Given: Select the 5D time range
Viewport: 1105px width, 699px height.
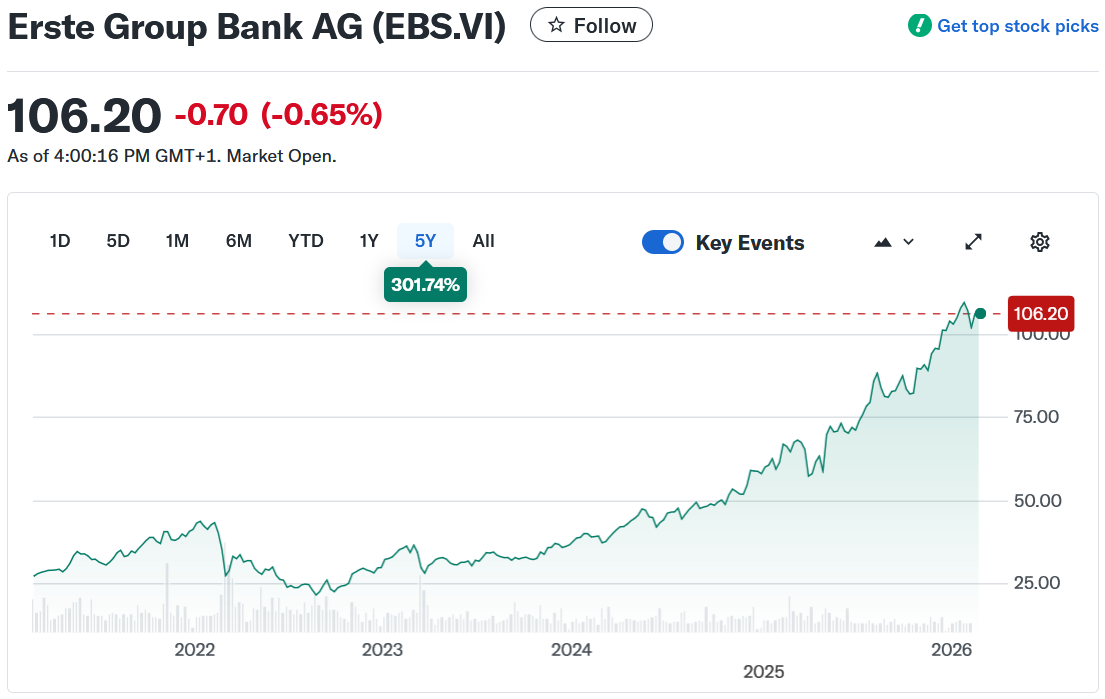Looking at the screenshot, I should [118, 241].
